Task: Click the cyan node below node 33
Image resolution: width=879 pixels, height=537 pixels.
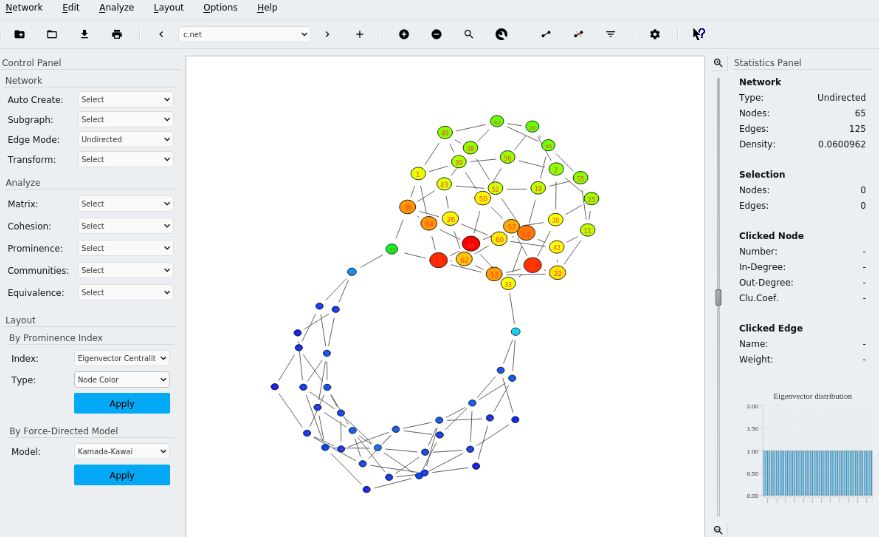Action: (x=515, y=331)
